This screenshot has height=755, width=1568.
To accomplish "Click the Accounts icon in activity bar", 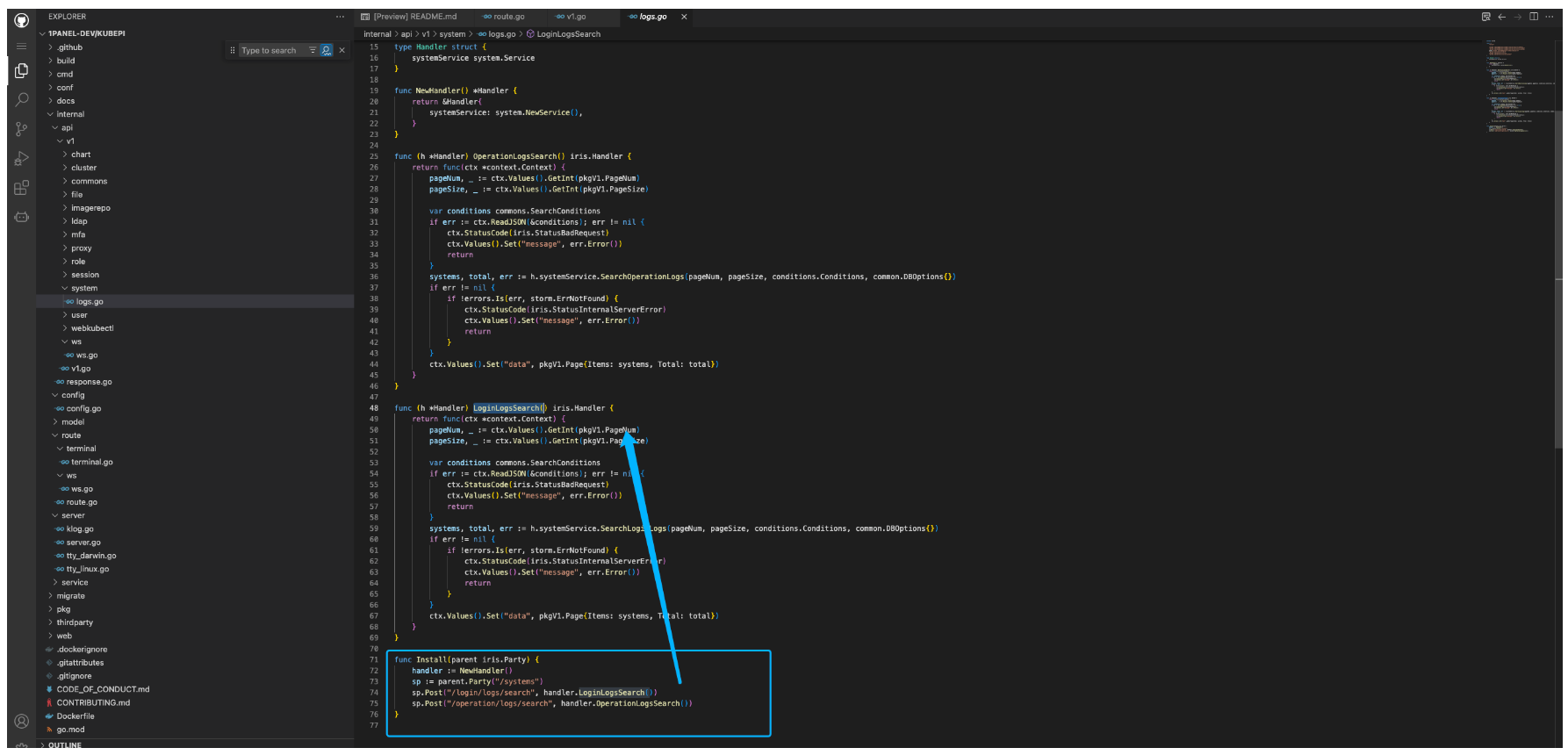I will click(x=22, y=722).
